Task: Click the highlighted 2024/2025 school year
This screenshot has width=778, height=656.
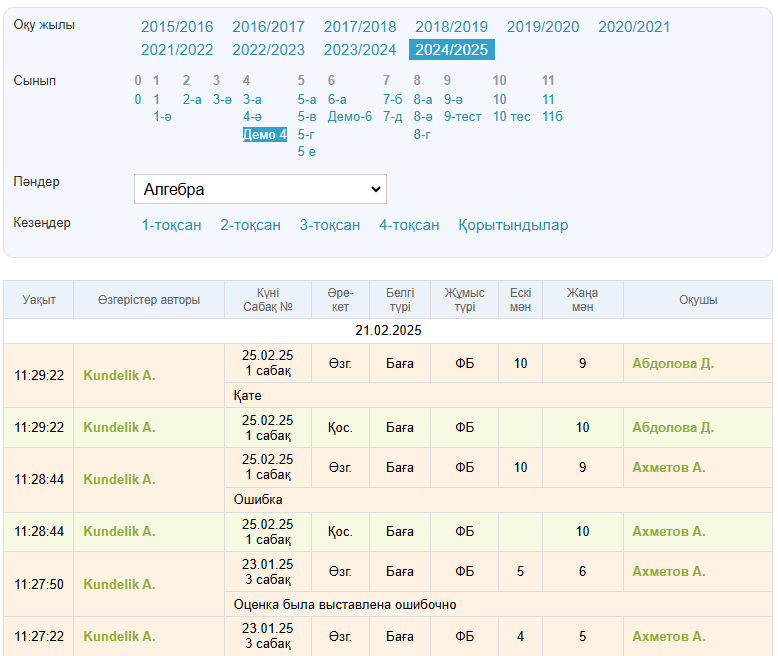Action: [452, 49]
